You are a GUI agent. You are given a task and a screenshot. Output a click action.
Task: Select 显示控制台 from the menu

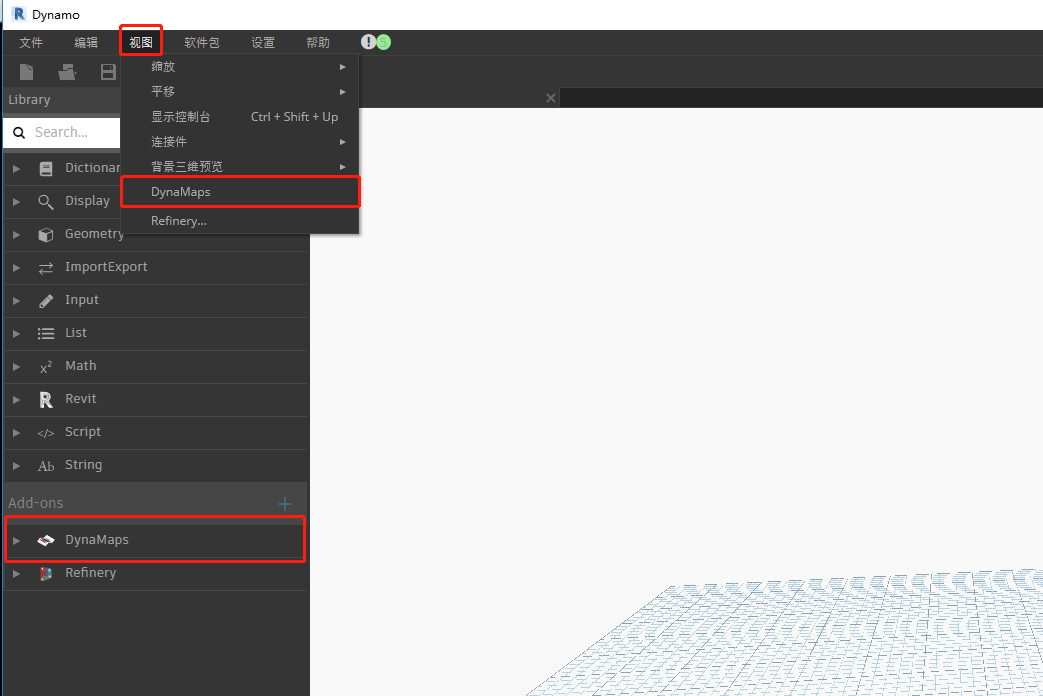tap(240, 117)
